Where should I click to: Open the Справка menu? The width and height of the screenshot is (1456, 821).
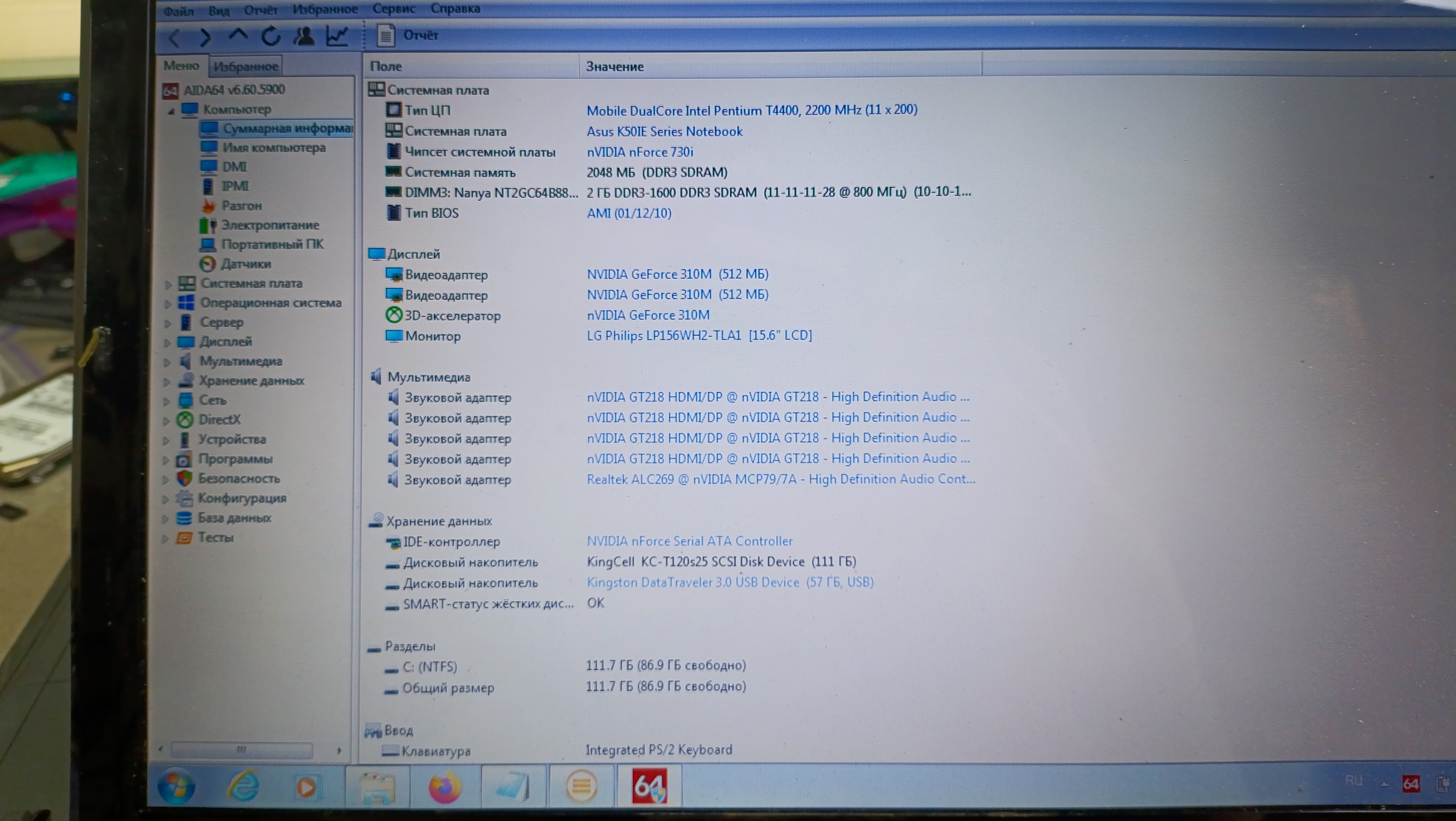point(456,8)
